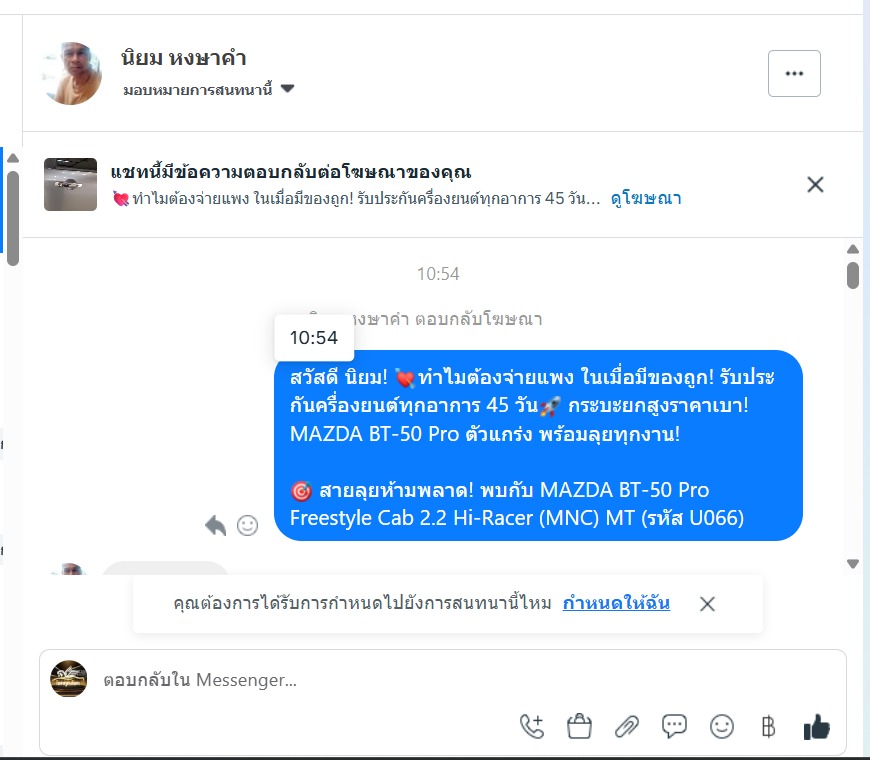
Task: Dismiss the ad reply banner
Action: pos(815,184)
